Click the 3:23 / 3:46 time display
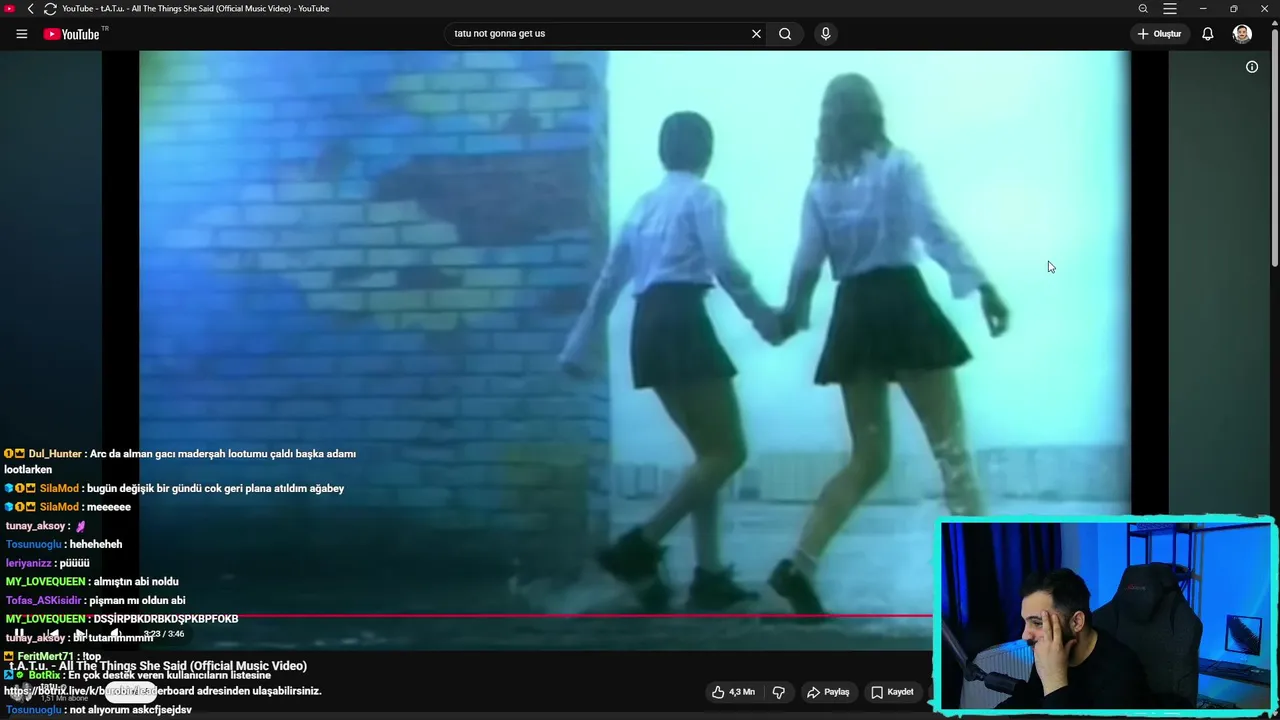The width and height of the screenshot is (1280, 720). click(163, 634)
